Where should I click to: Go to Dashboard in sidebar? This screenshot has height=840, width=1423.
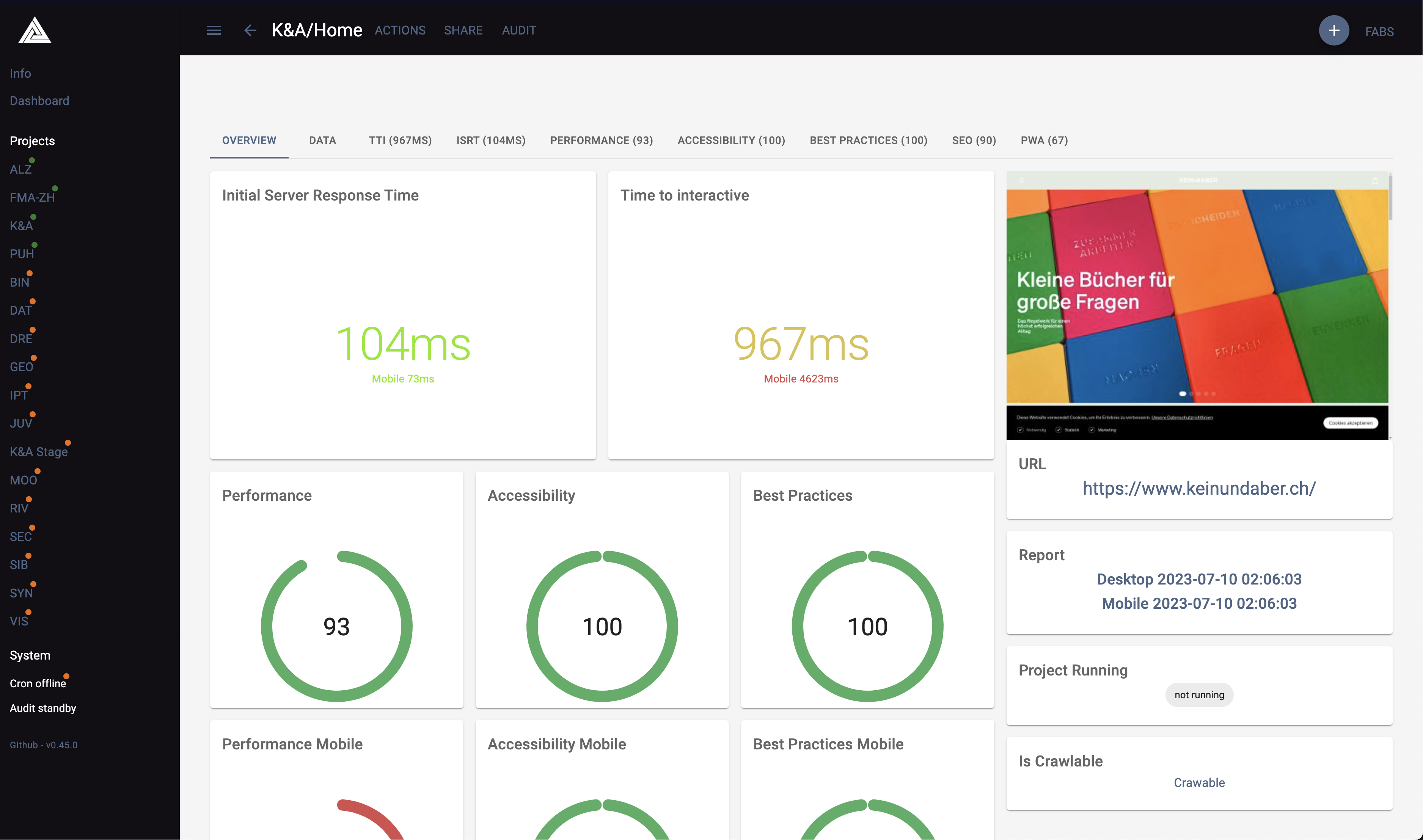coord(39,101)
